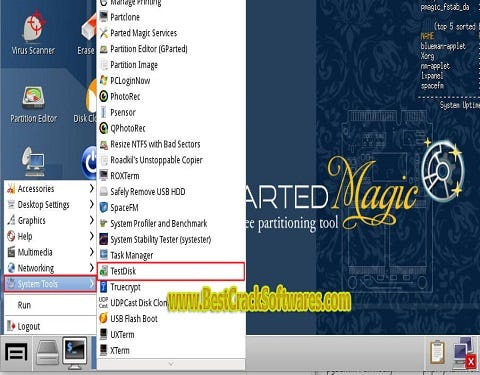Launch Partition Image from the submenu
The width and height of the screenshot is (480, 375).
pyautogui.click(x=171, y=65)
